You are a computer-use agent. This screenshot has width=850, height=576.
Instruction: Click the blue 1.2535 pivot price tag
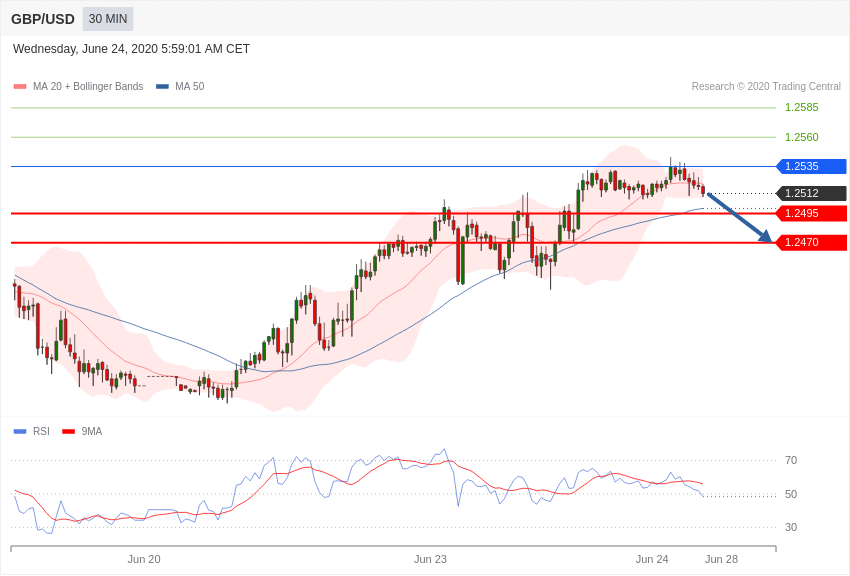[x=811, y=166]
